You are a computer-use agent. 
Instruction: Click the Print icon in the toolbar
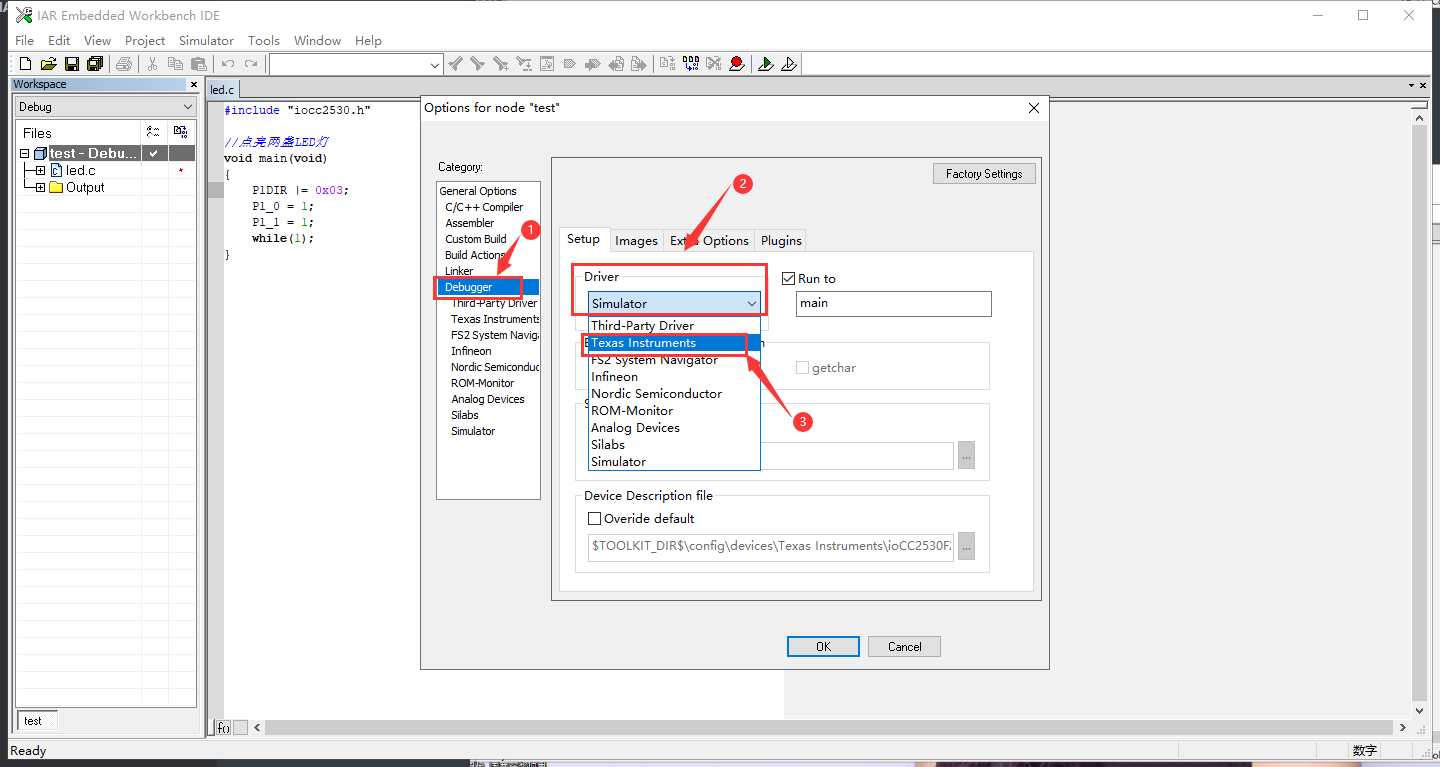pyautogui.click(x=124, y=64)
